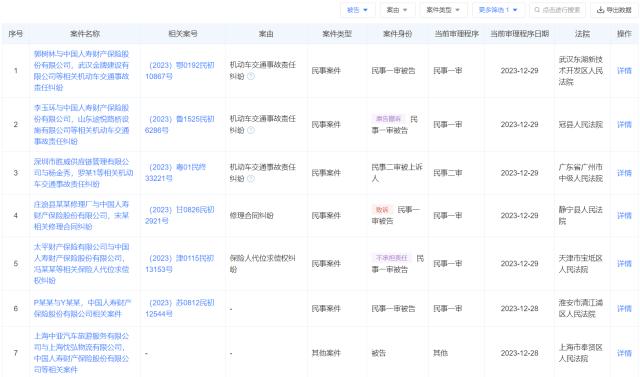The height and width of the screenshot is (377, 640).
Task: Click the 当前审理程序日期 column header
Action: click(519, 33)
